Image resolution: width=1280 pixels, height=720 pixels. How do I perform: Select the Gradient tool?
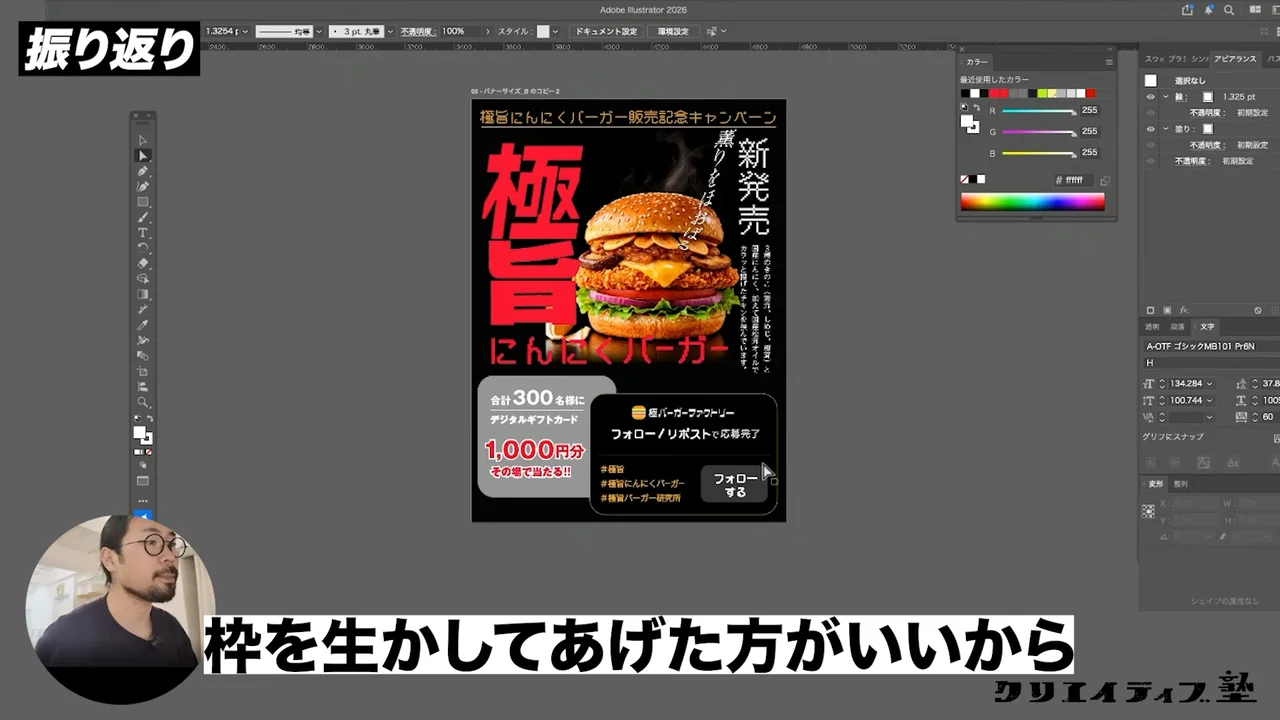tap(143, 294)
